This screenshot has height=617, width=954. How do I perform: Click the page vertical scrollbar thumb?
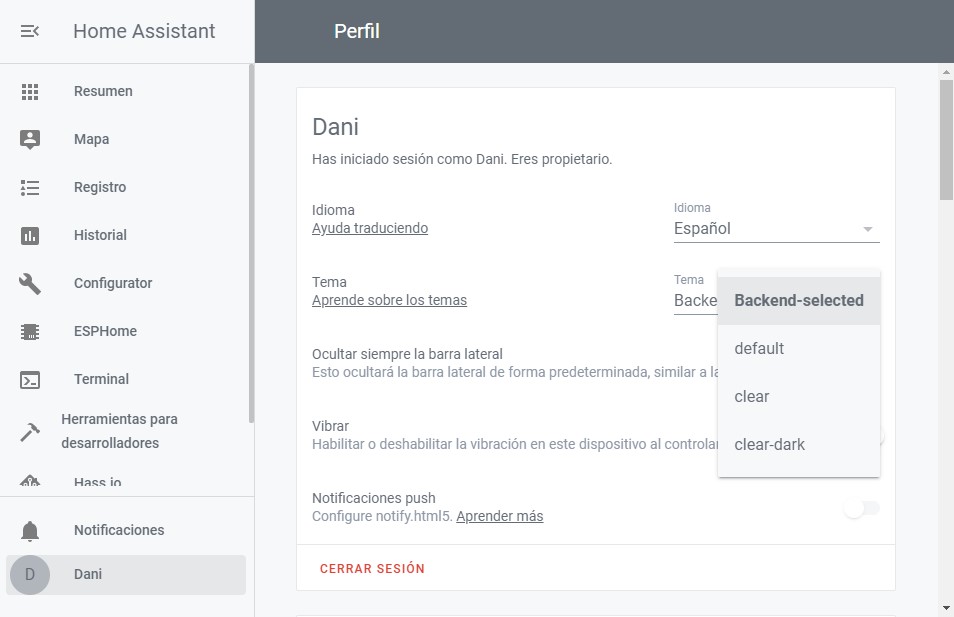[x=946, y=140]
